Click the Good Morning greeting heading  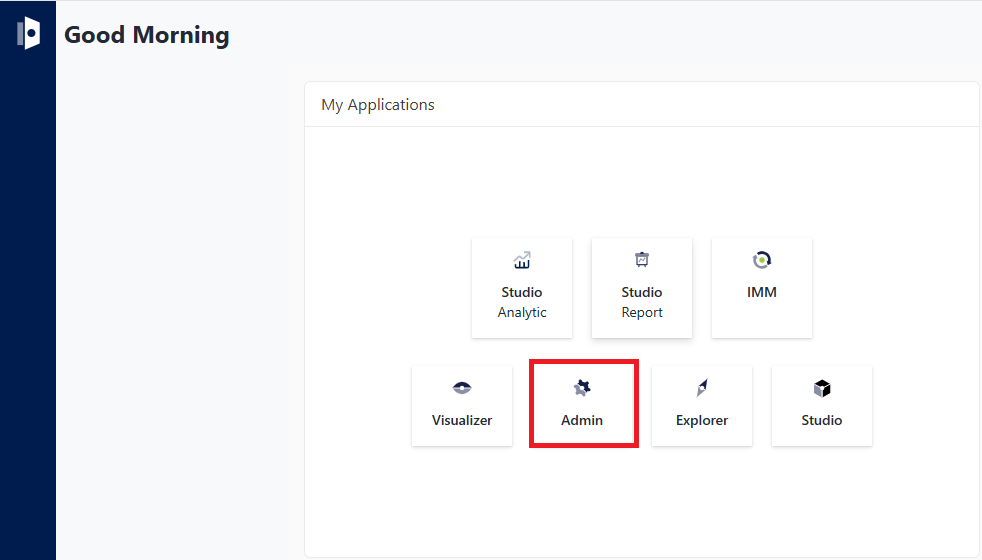[147, 35]
